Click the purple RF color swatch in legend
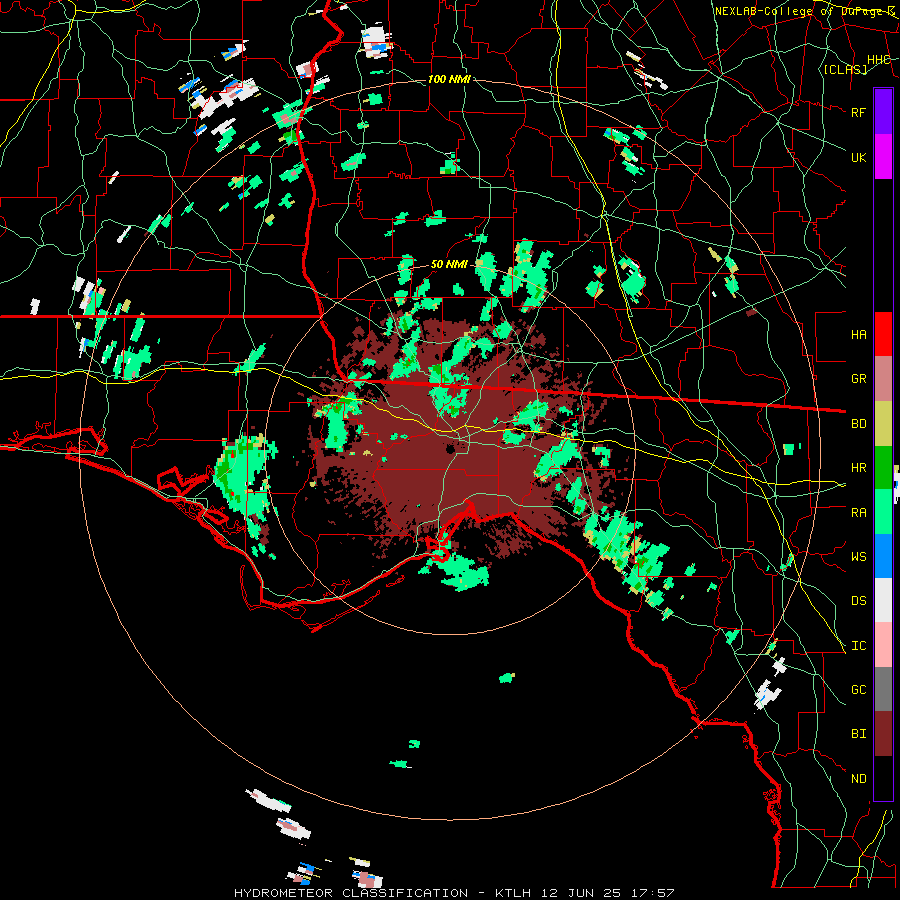900x900 pixels. [883, 112]
